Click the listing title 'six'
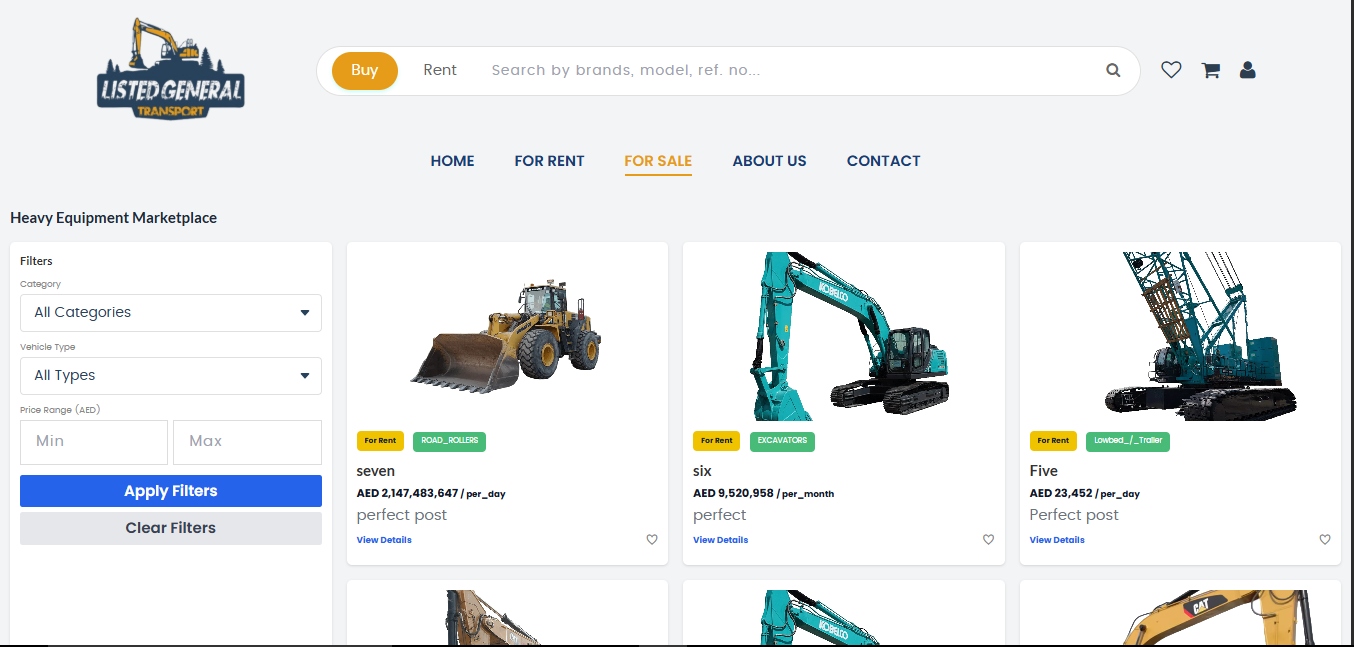The image size is (1354, 647). pos(702,471)
